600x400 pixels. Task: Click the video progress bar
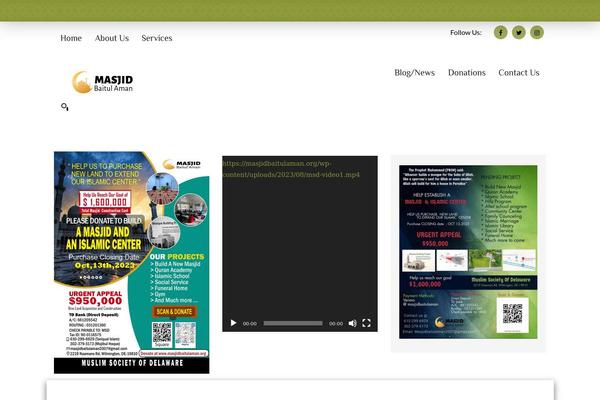tap(293, 323)
